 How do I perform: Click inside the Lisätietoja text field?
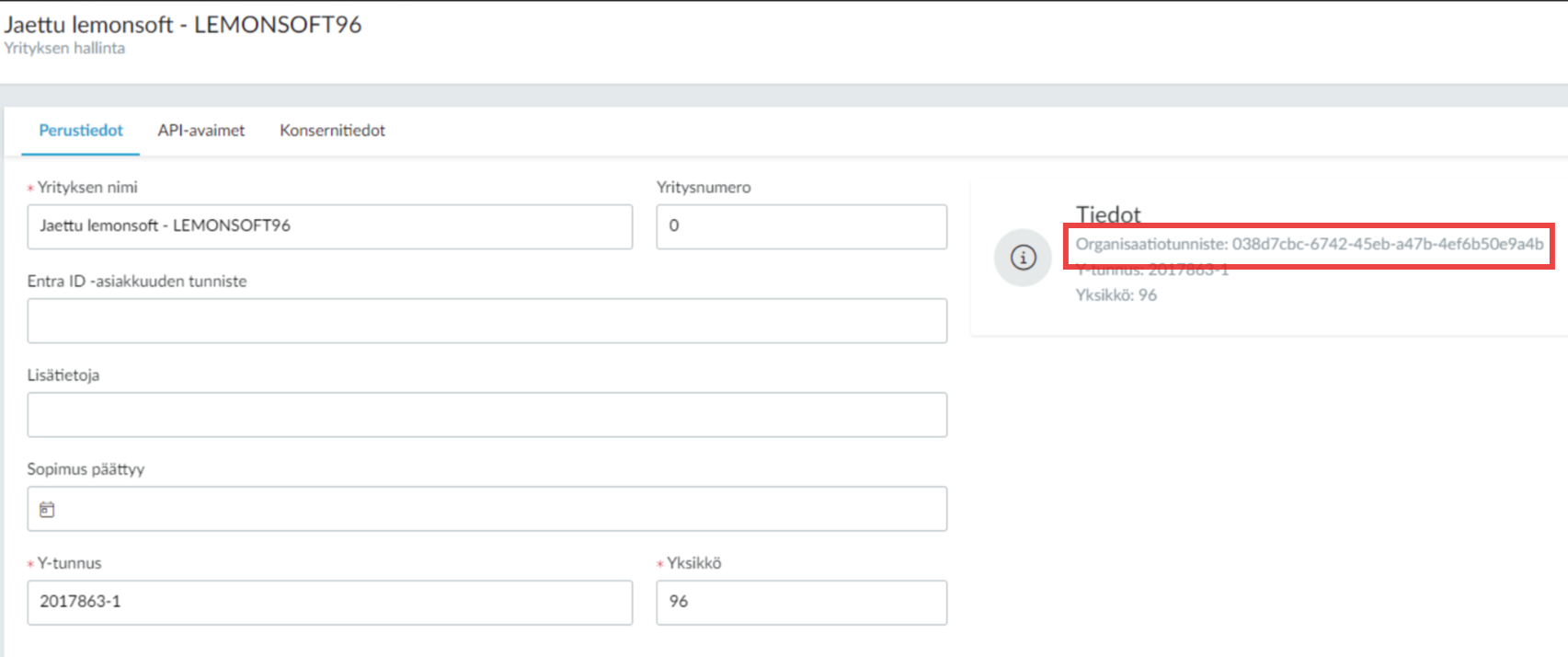click(x=486, y=415)
